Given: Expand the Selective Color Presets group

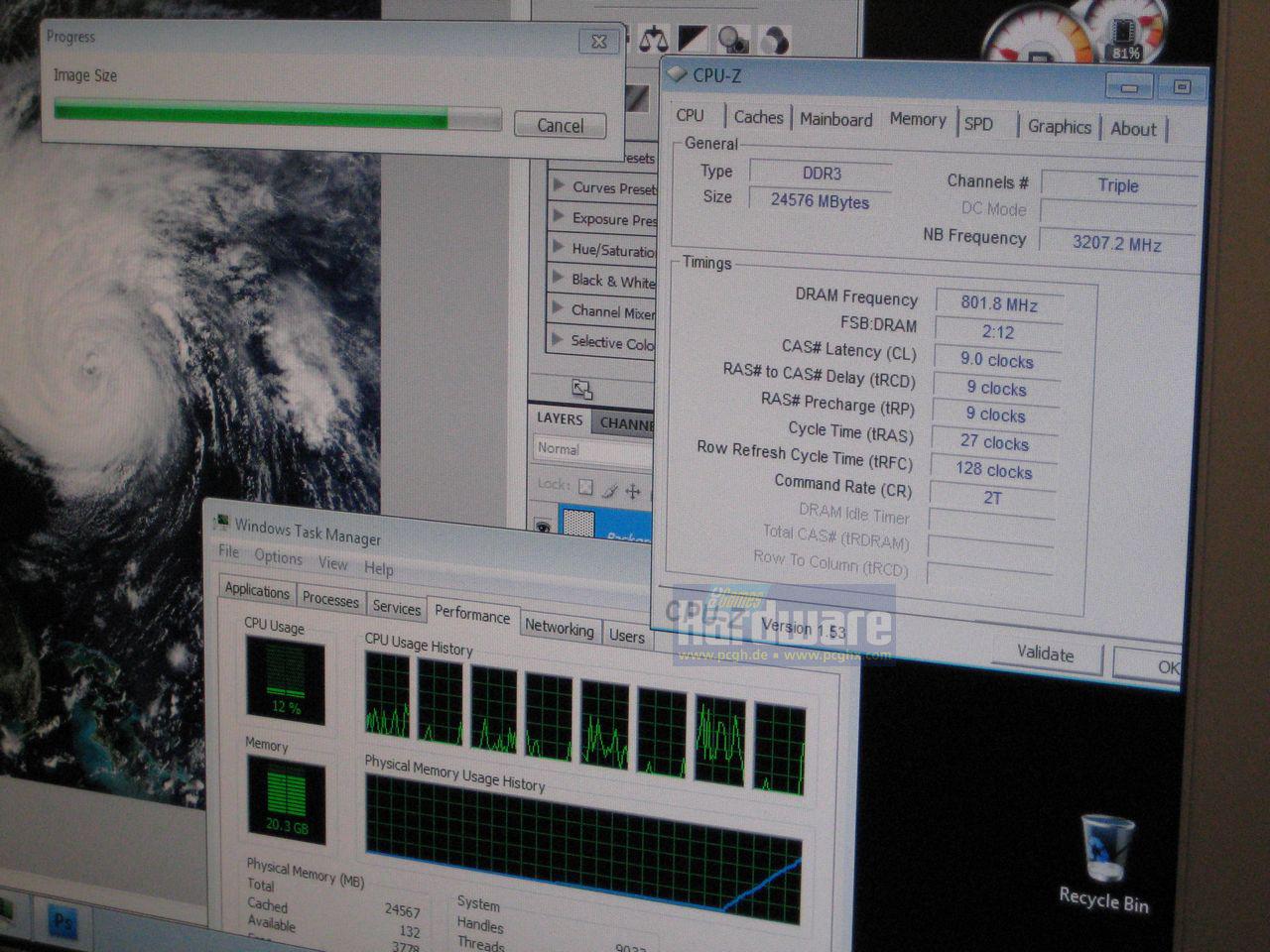Looking at the screenshot, I should click(x=559, y=340).
